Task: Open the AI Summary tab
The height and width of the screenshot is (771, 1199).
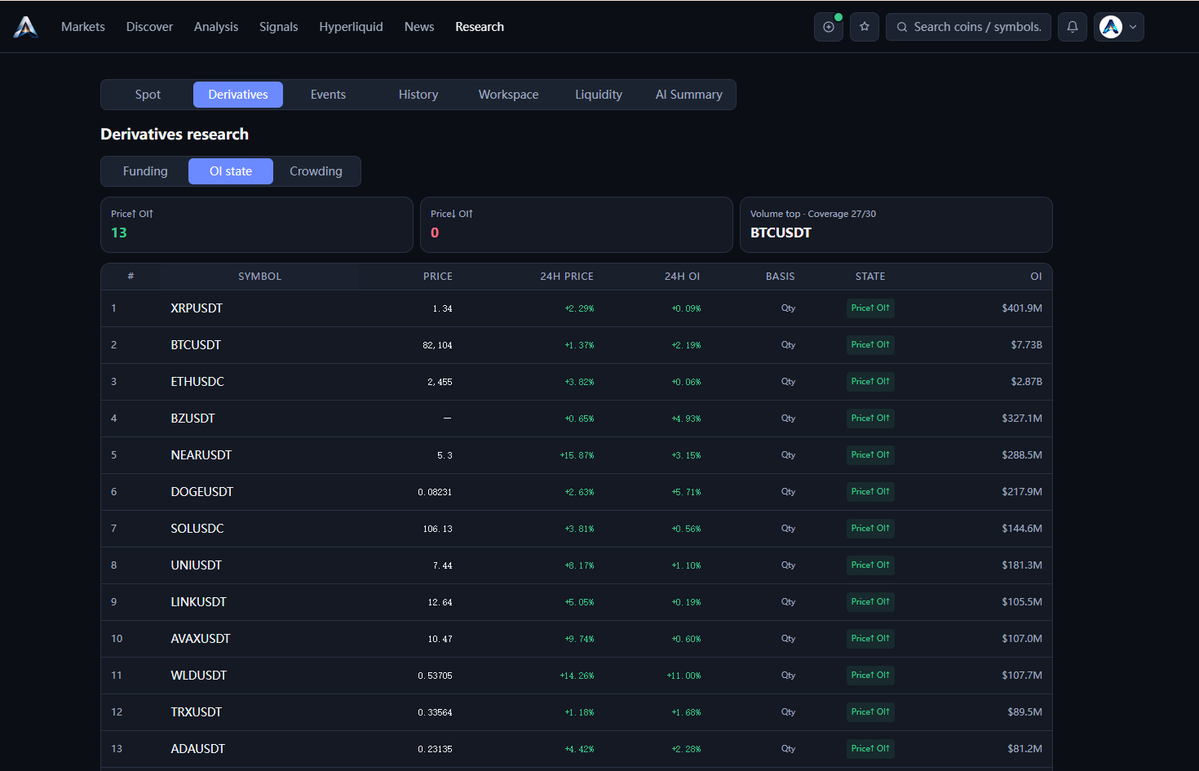Action: click(x=689, y=95)
